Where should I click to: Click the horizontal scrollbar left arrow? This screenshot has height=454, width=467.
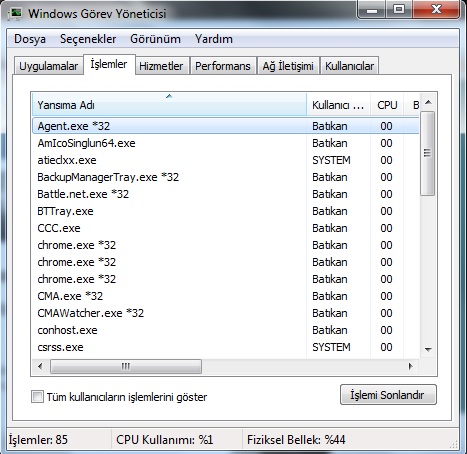[40, 366]
